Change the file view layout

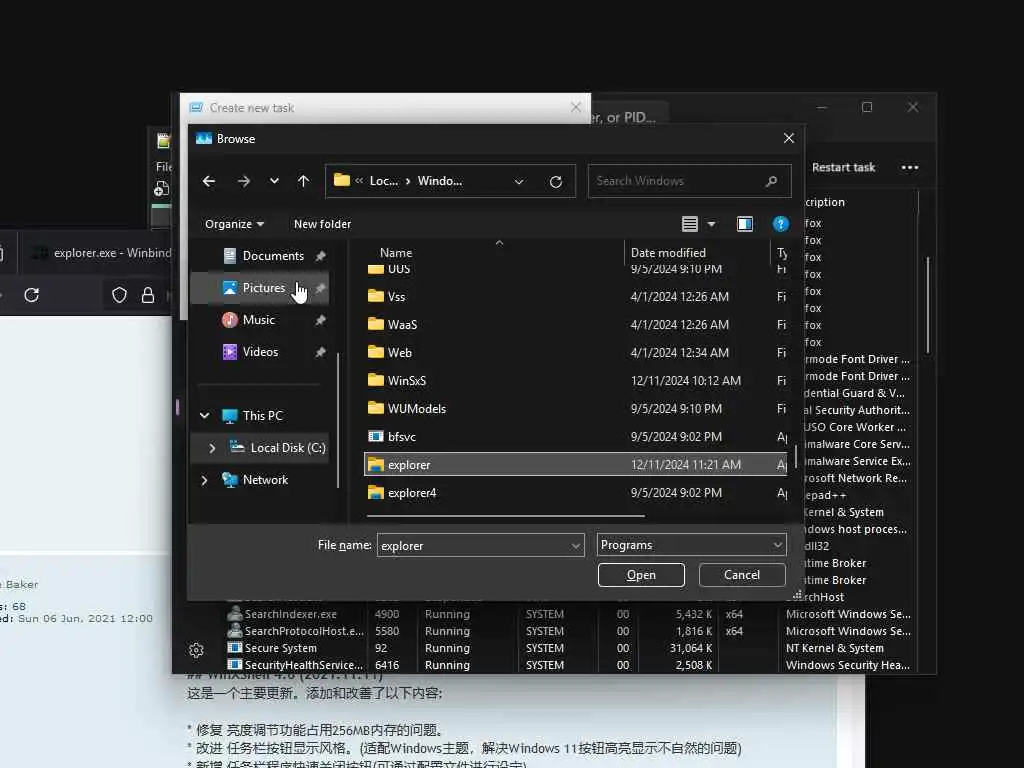pos(690,224)
